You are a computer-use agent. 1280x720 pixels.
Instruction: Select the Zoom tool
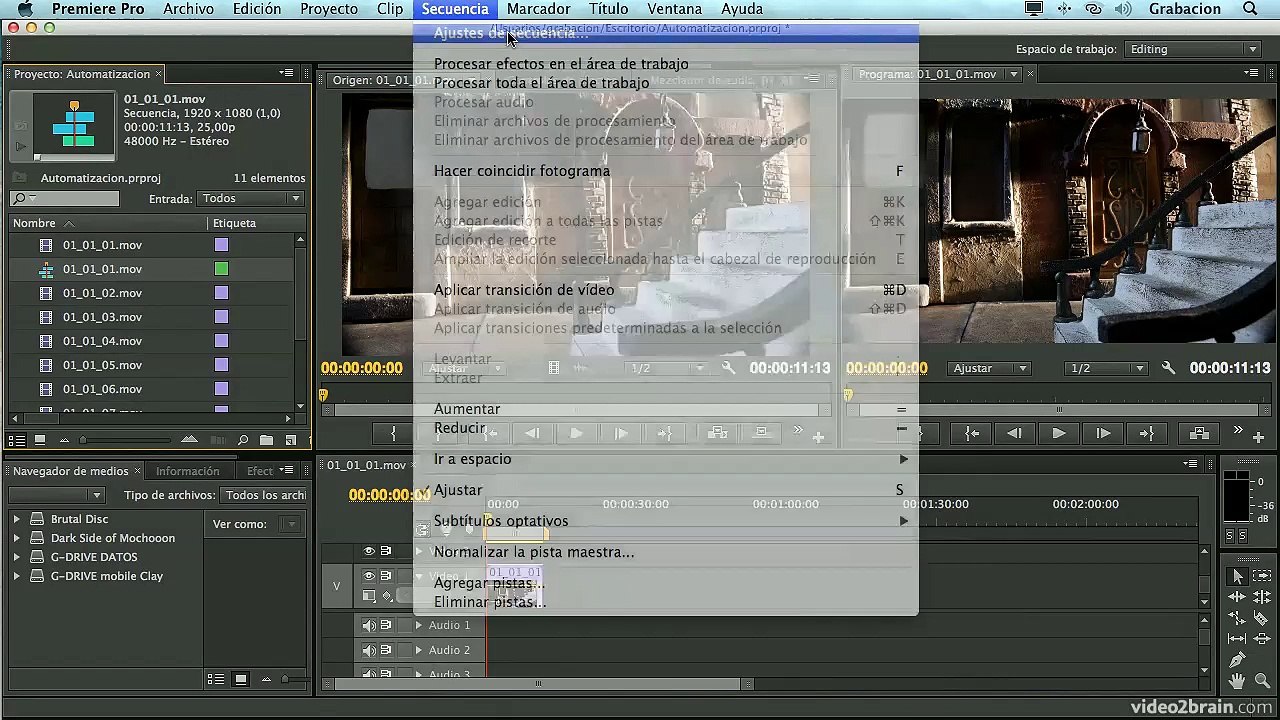(1261, 681)
